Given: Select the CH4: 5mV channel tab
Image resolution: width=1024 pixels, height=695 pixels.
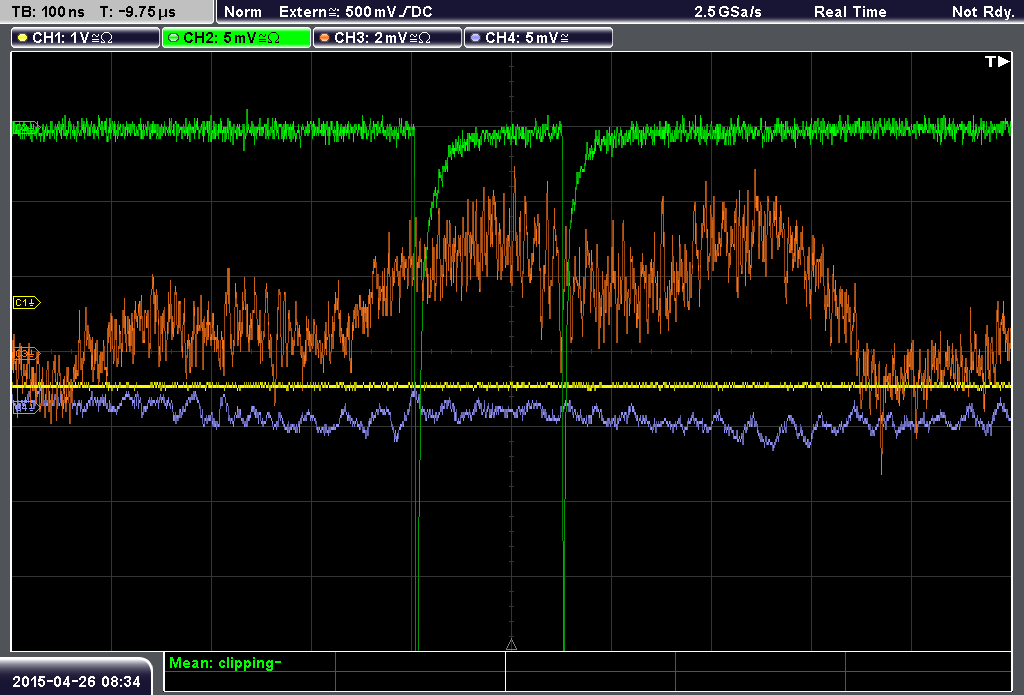Looking at the screenshot, I should (x=538, y=38).
